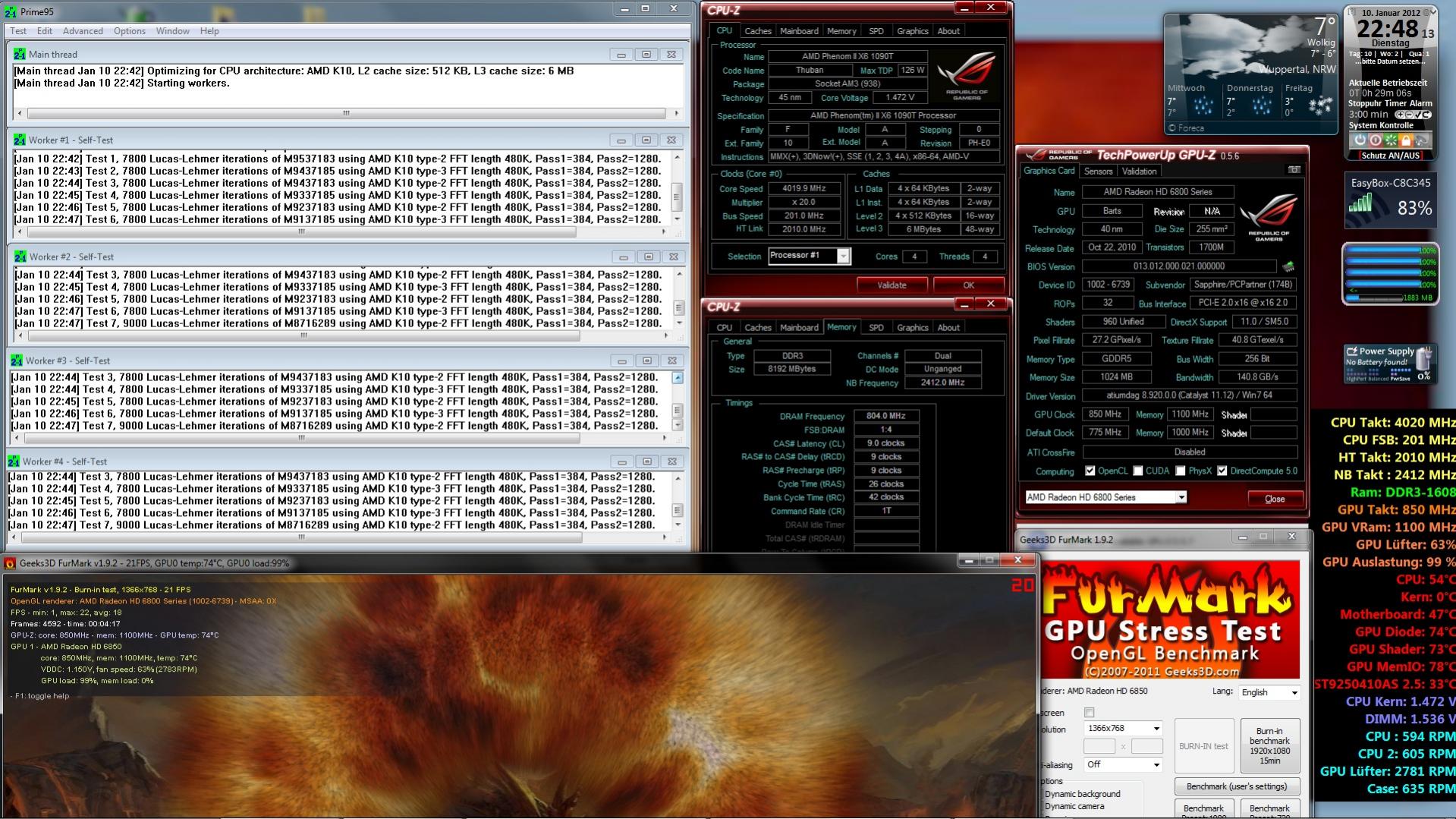Click the Main thread horizontal scrollbar
Image resolution: width=1456 pixels, height=819 pixels.
pyautogui.click(x=346, y=114)
